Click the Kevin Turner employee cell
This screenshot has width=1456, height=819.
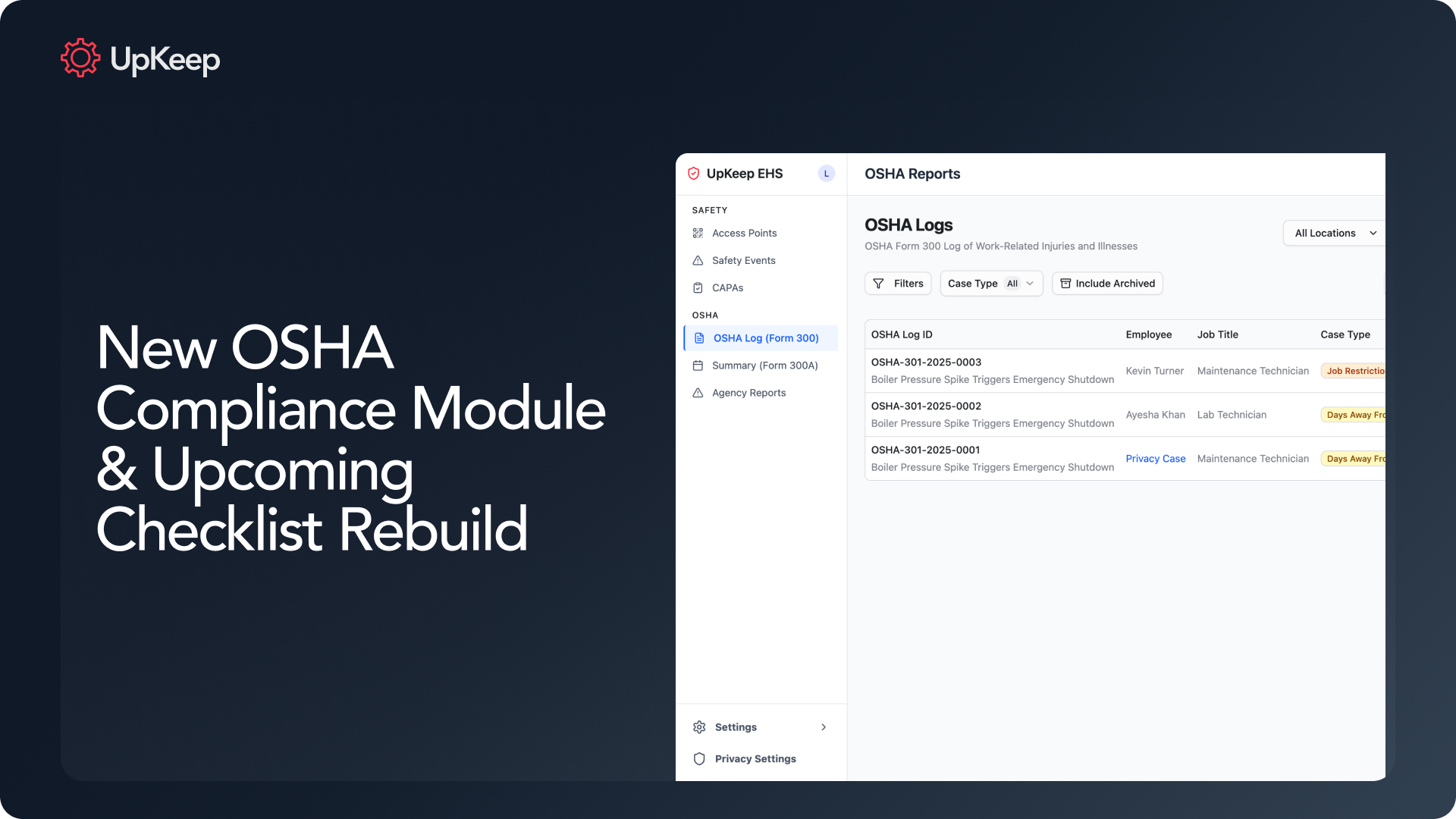click(x=1154, y=371)
